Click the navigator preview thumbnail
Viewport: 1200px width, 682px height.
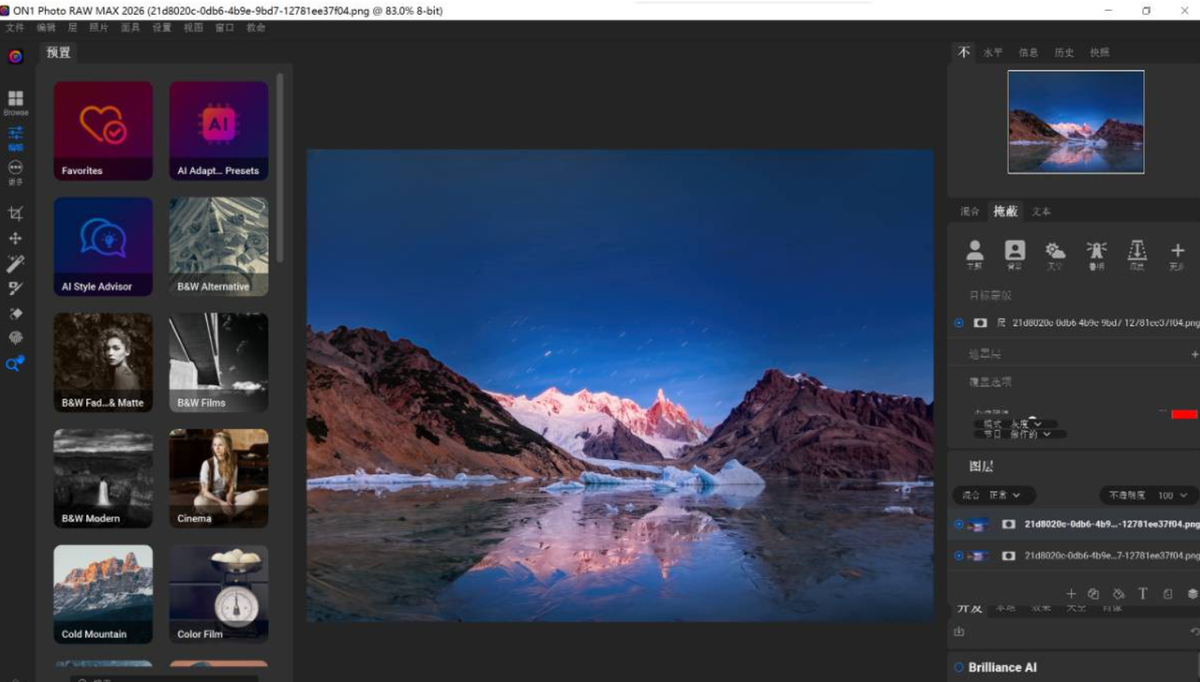[1075, 121]
